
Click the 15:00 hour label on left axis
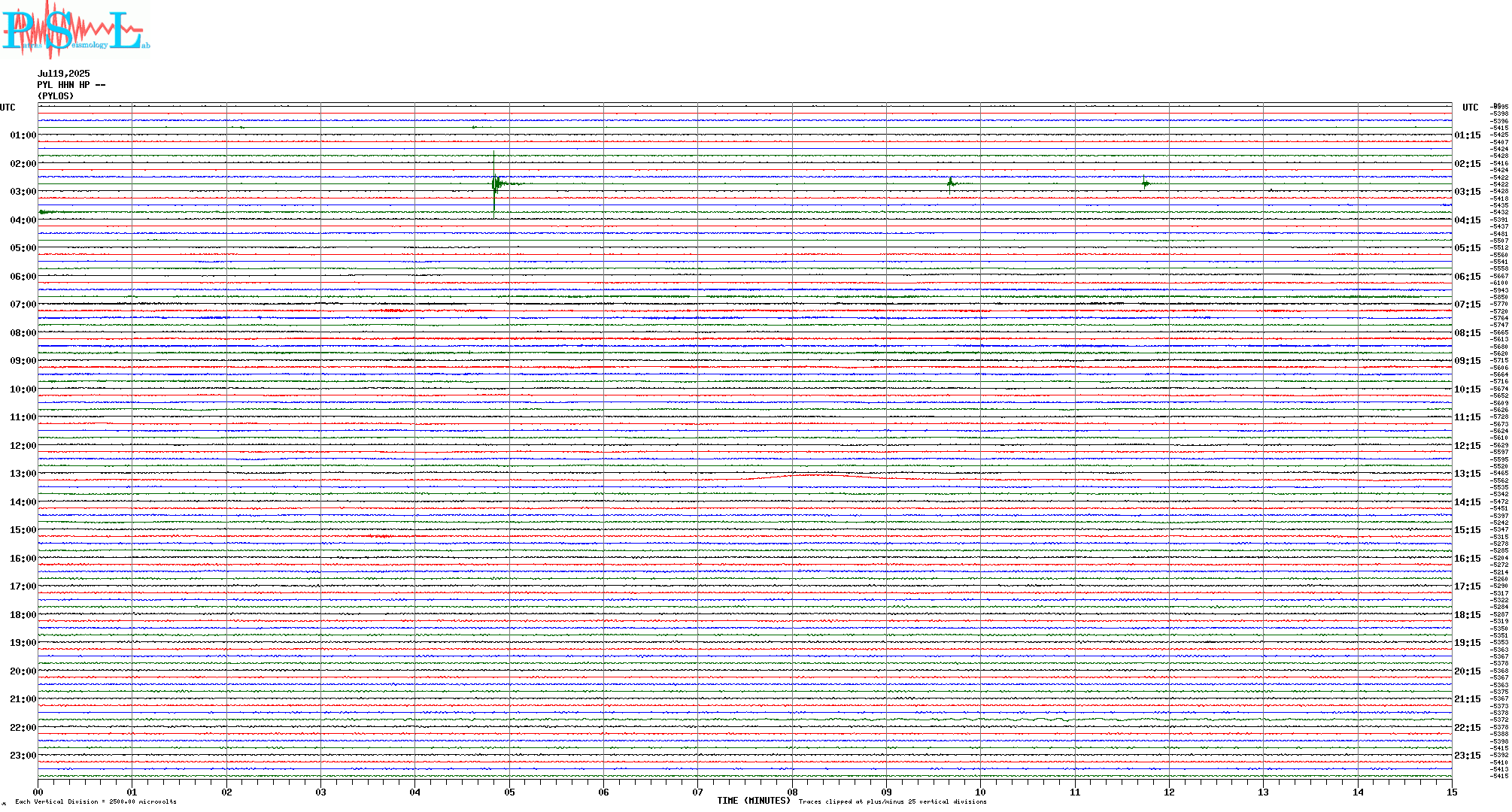pyautogui.click(x=23, y=530)
